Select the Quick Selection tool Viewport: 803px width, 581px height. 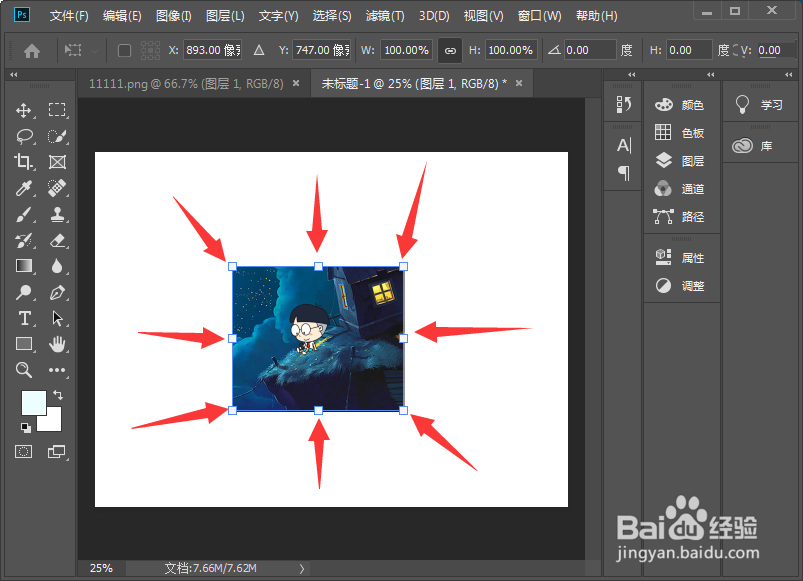click(57, 136)
